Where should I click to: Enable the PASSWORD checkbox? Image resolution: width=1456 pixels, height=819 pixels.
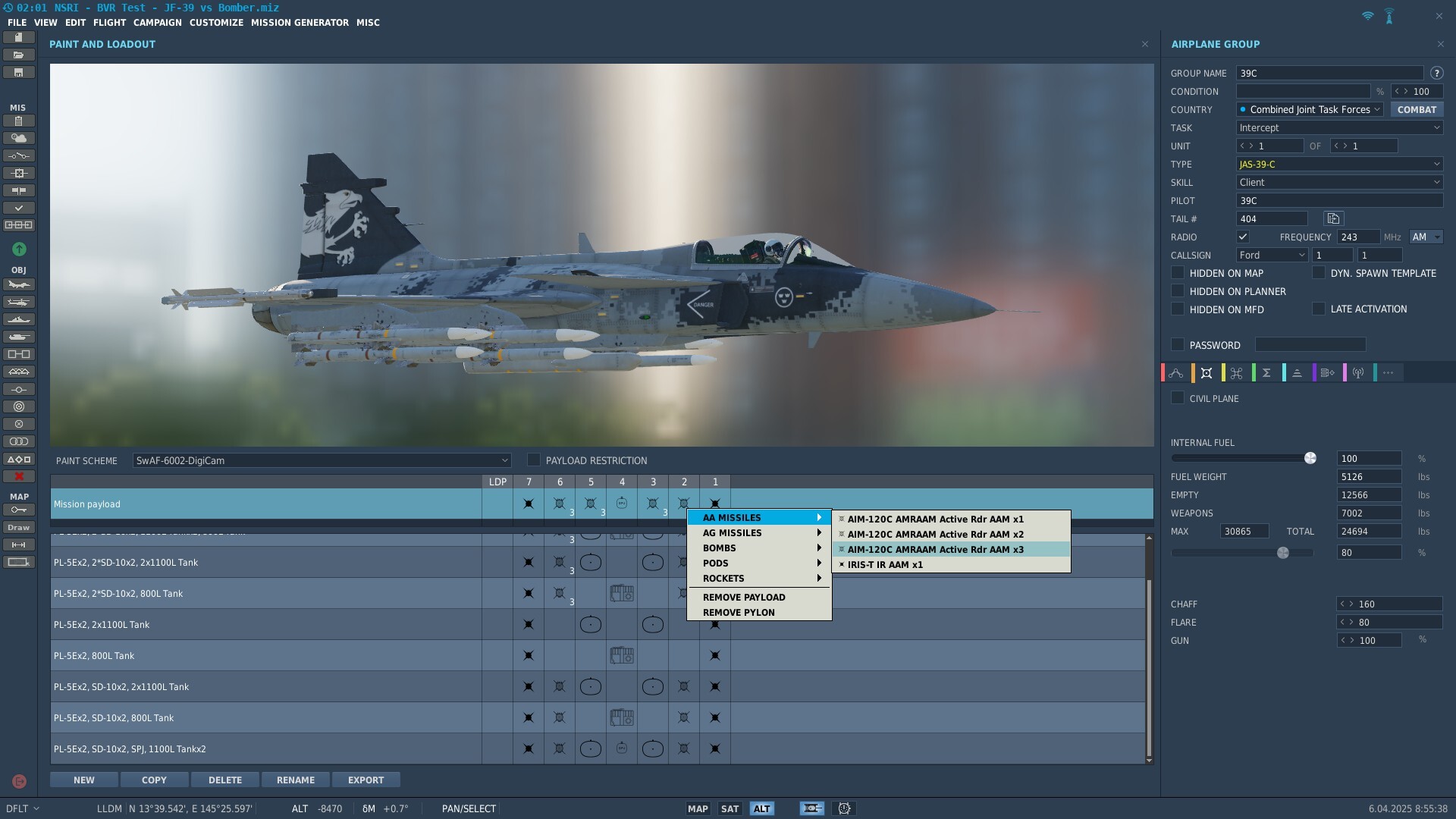[x=1178, y=344]
